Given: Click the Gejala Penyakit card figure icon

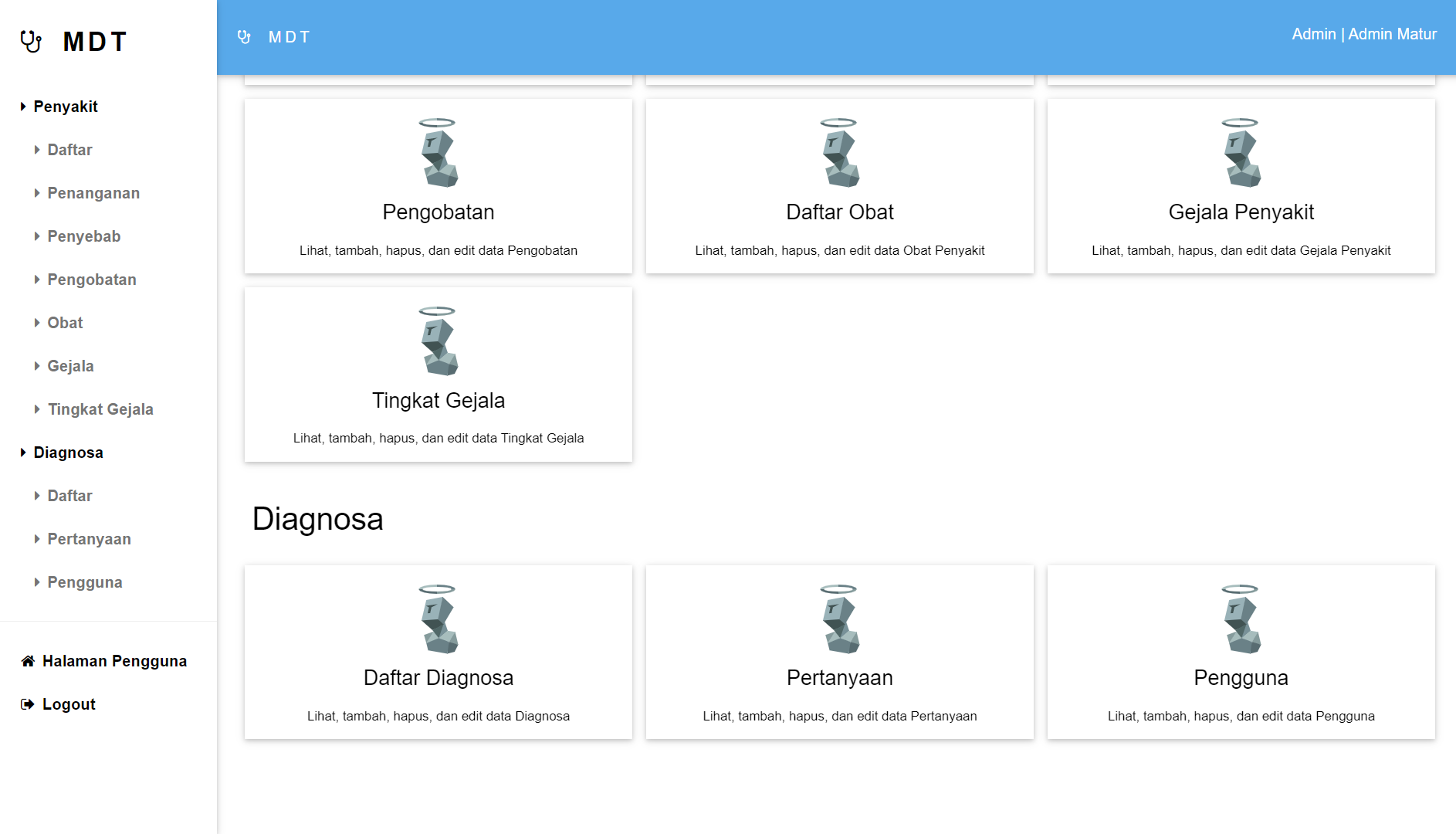Looking at the screenshot, I should (1241, 153).
